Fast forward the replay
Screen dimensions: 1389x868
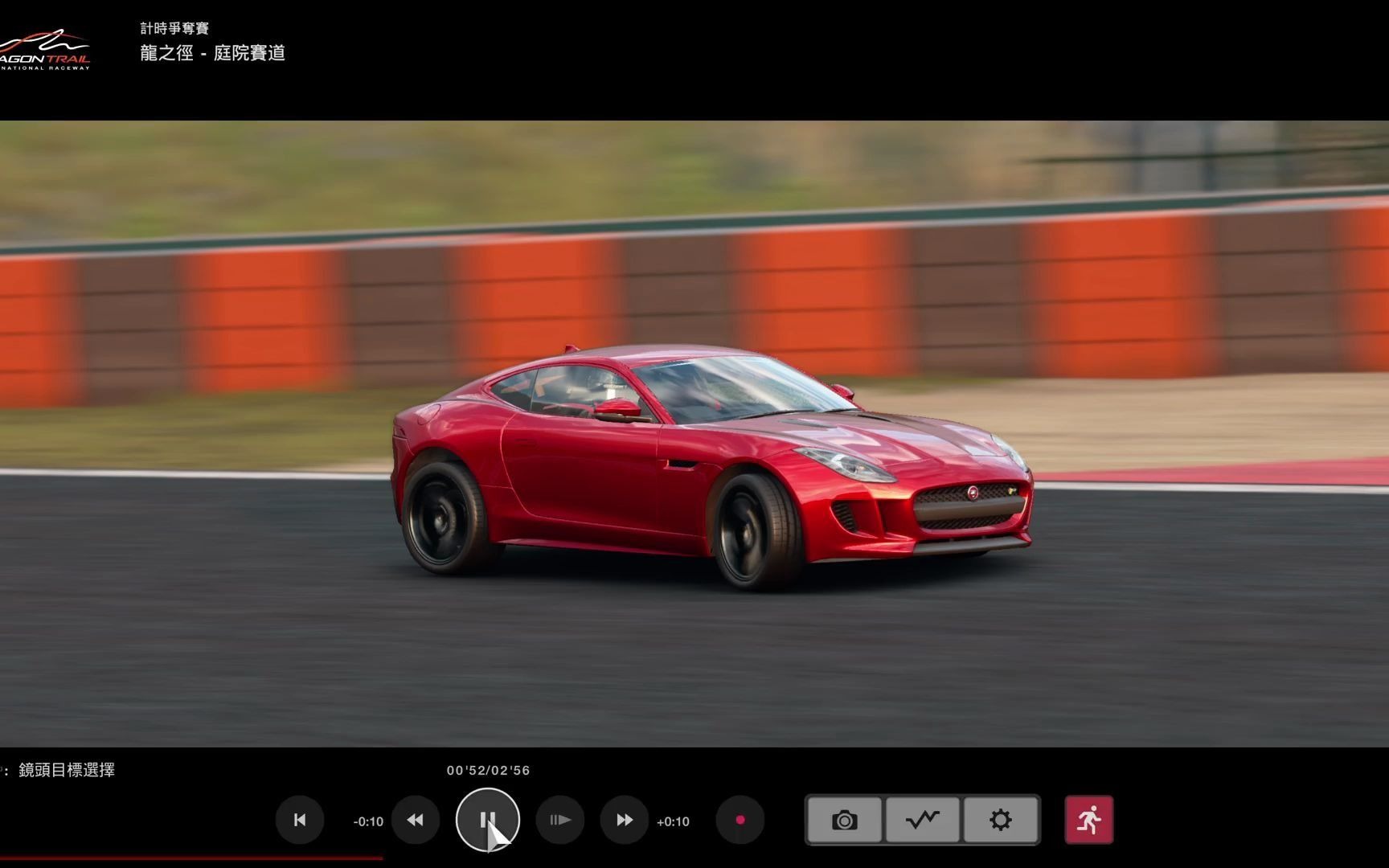(623, 821)
